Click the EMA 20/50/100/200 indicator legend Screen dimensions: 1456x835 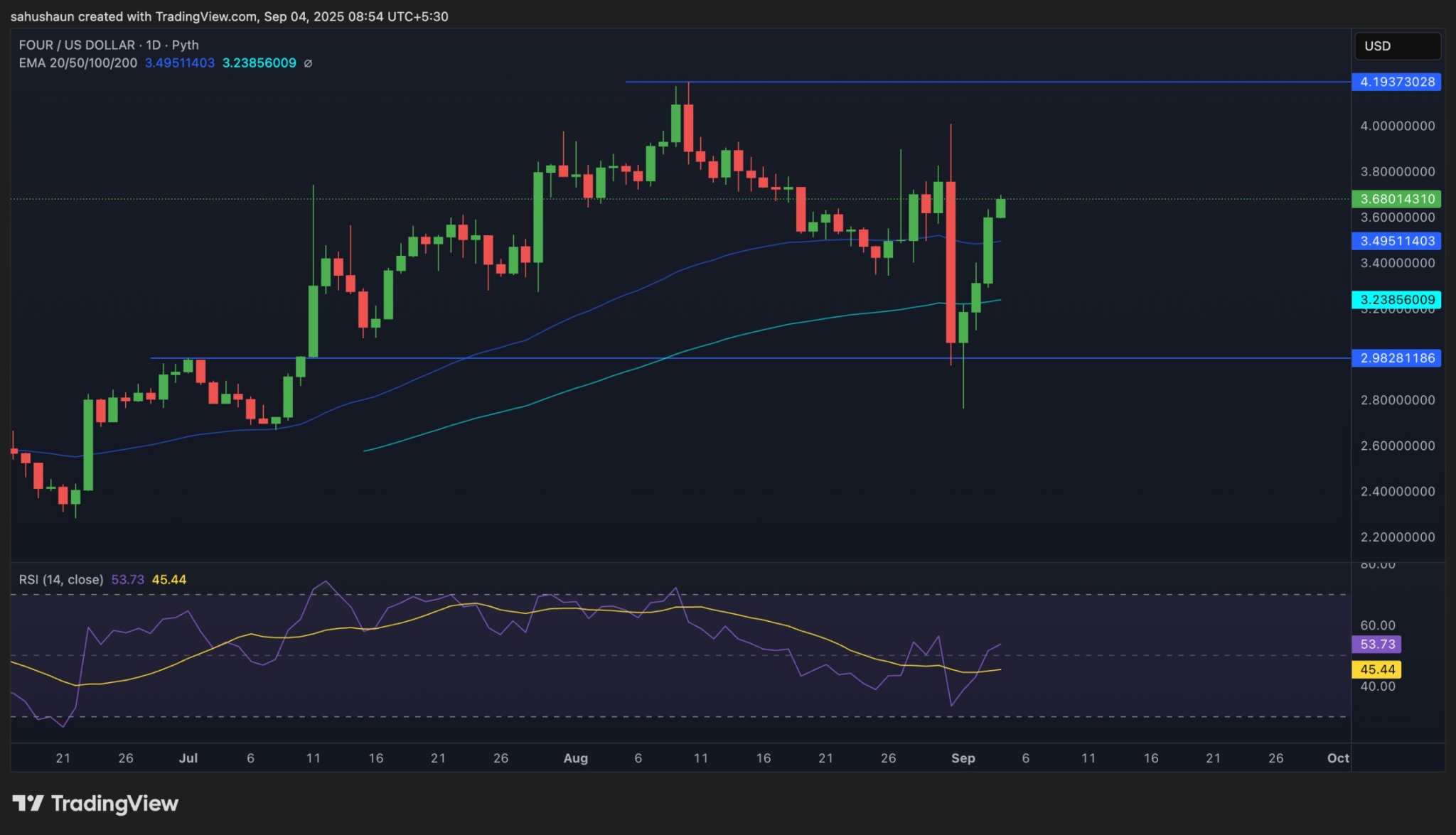(78, 63)
